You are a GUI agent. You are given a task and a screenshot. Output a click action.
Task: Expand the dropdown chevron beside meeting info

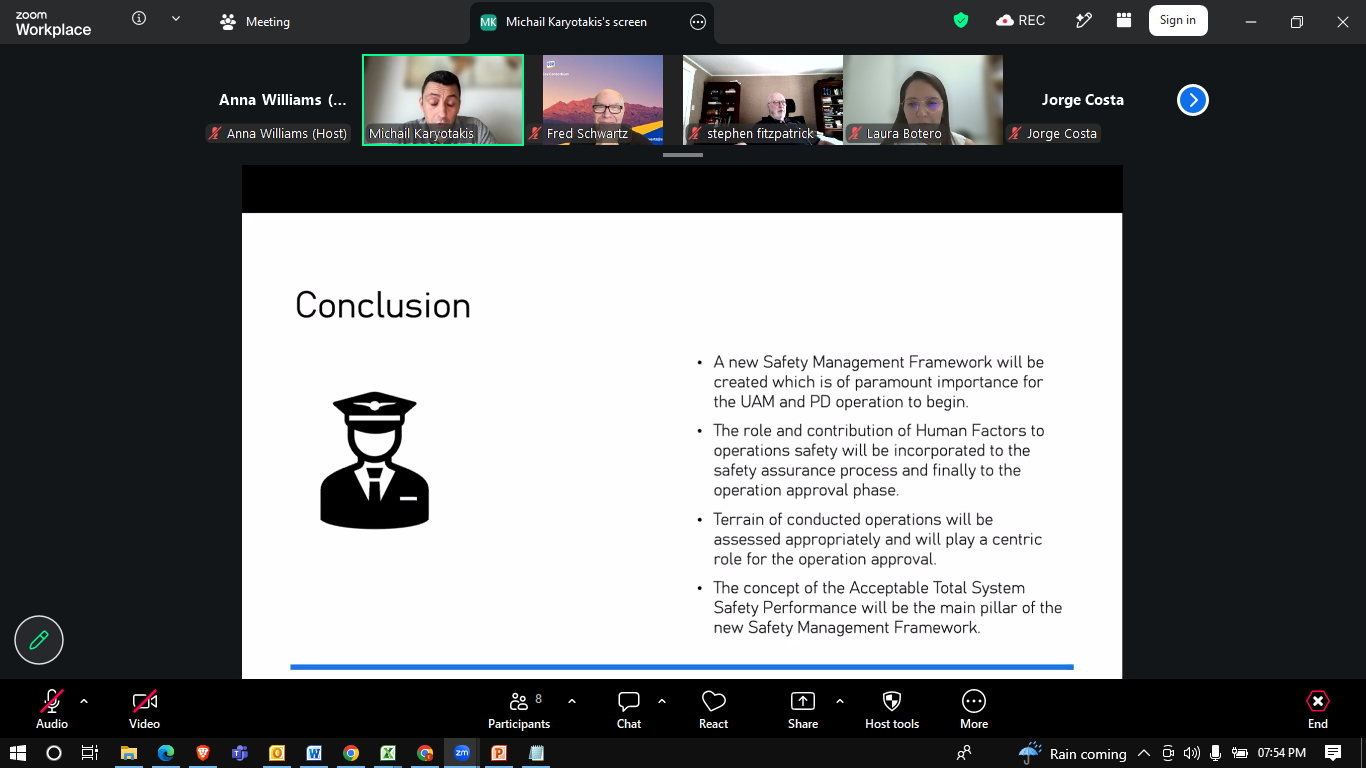click(176, 19)
